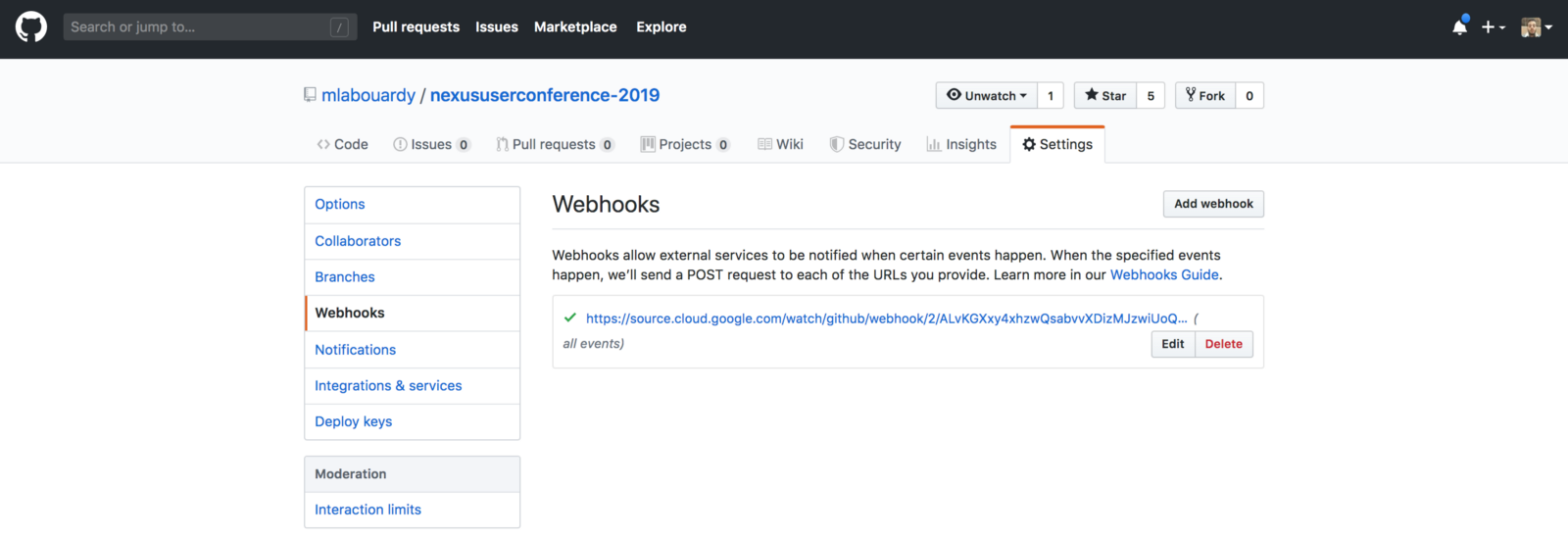Open the Insights tab
1568x537 pixels.
tap(961, 144)
